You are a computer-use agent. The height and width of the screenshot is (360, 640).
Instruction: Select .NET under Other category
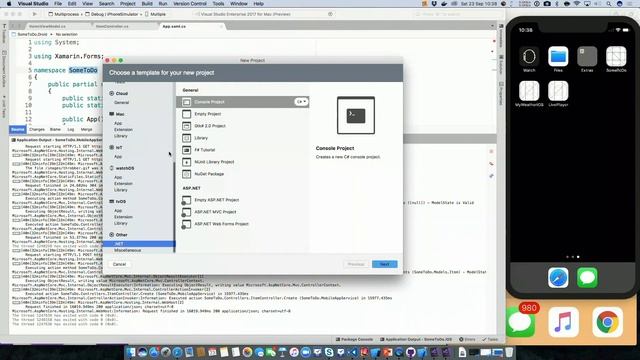click(x=138, y=244)
